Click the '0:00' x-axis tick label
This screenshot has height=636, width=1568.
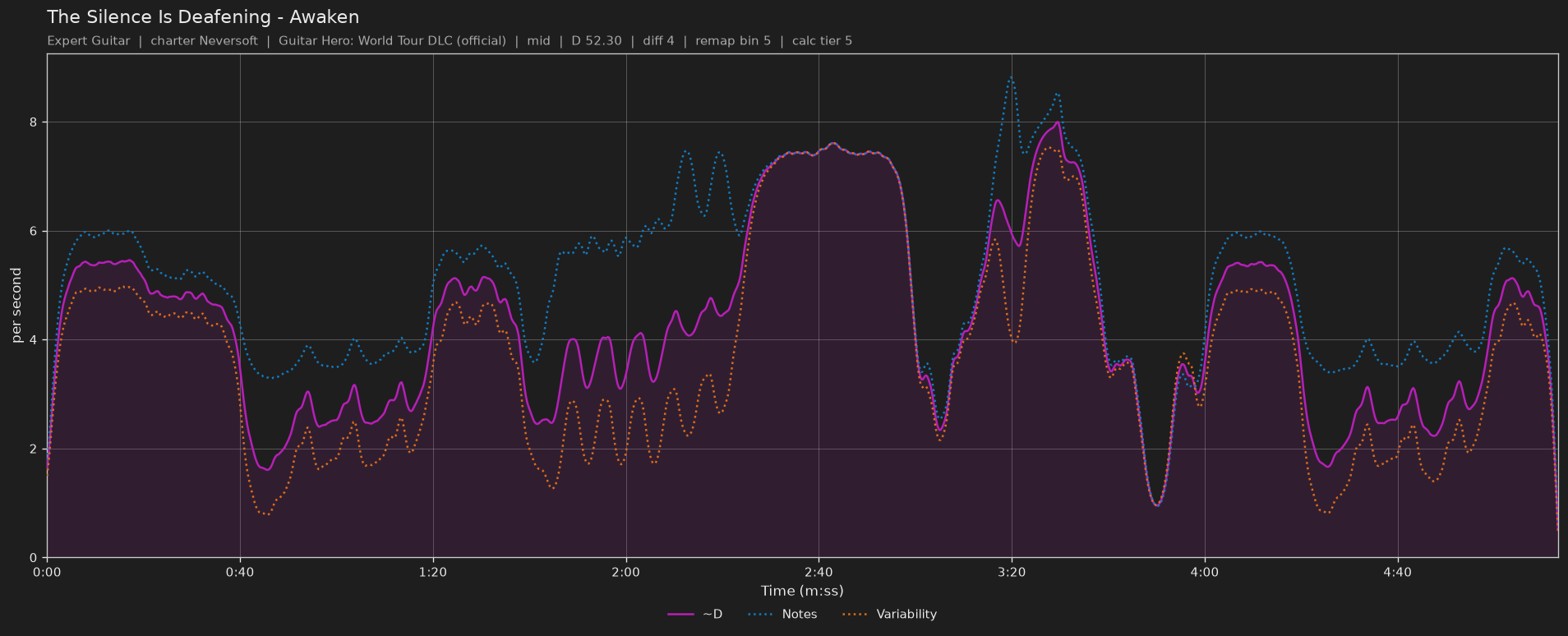pos(47,572)
